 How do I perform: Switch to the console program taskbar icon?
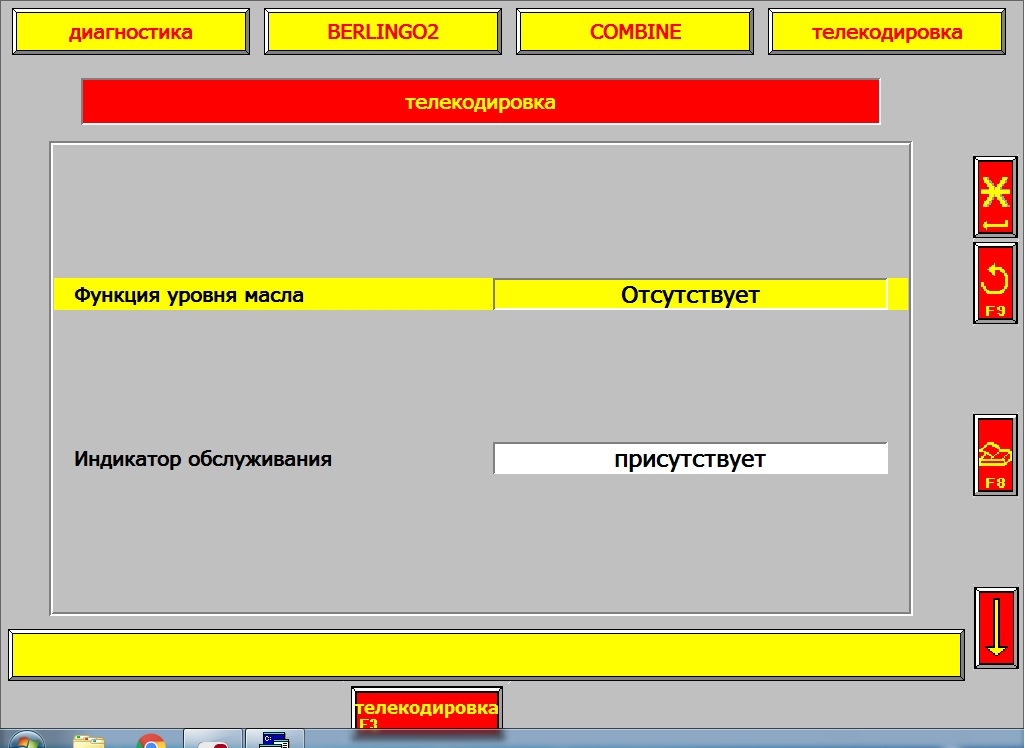coord(275,739)
